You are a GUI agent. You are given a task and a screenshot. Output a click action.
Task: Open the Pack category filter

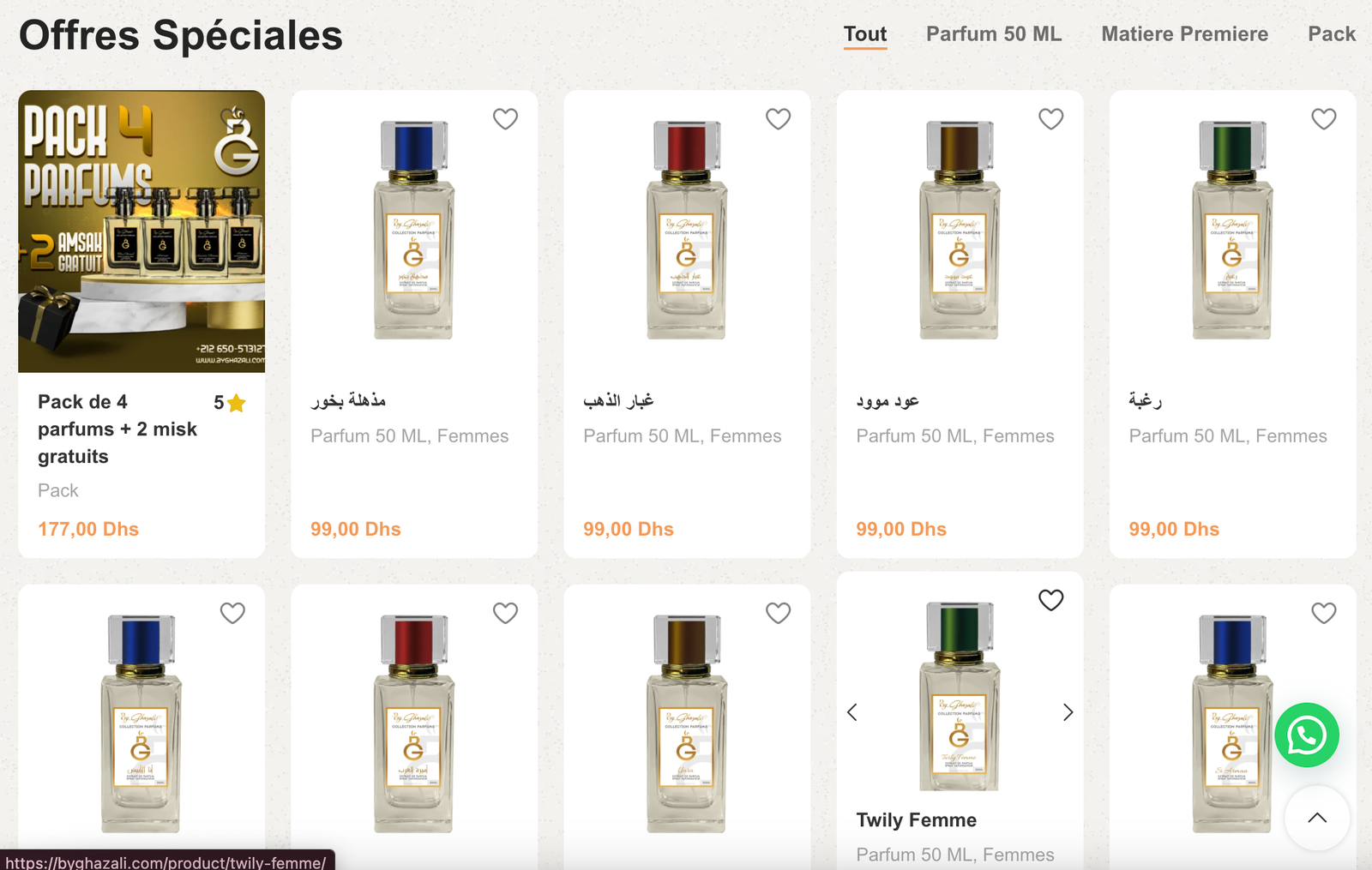pyautogui.click(x=1332, y=34)
